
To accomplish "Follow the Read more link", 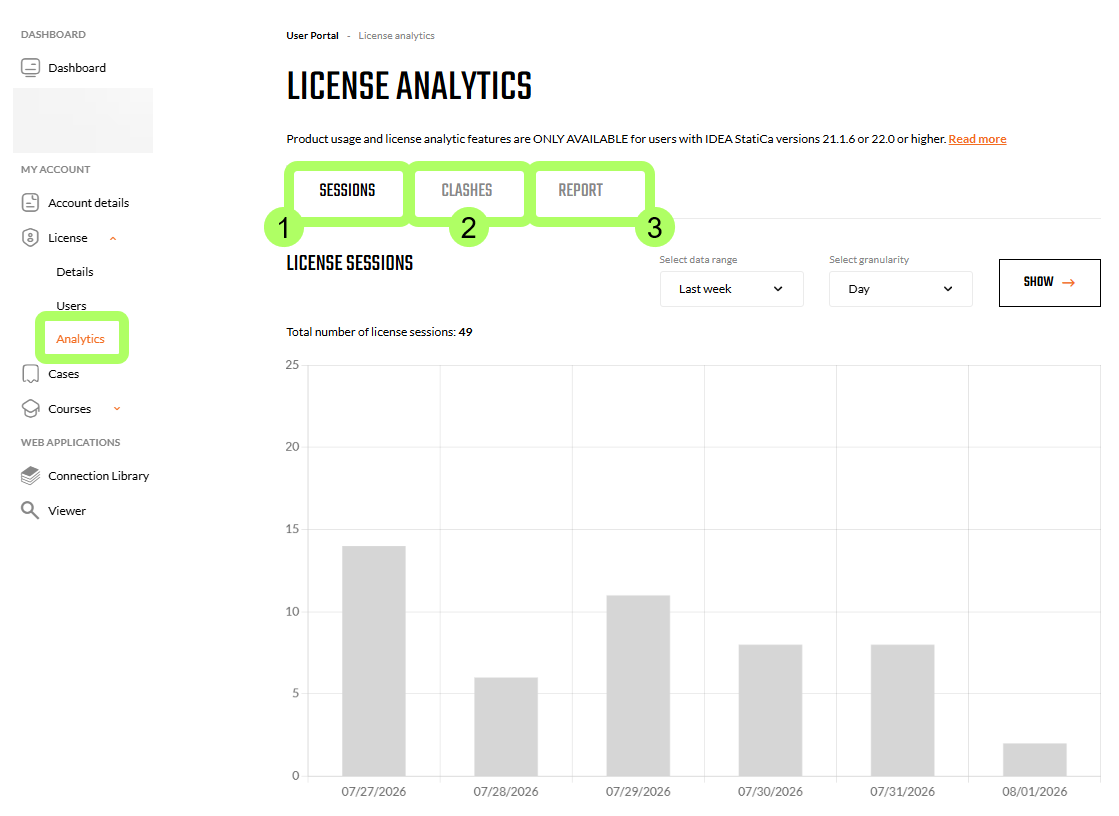I will tap(977, 139).
